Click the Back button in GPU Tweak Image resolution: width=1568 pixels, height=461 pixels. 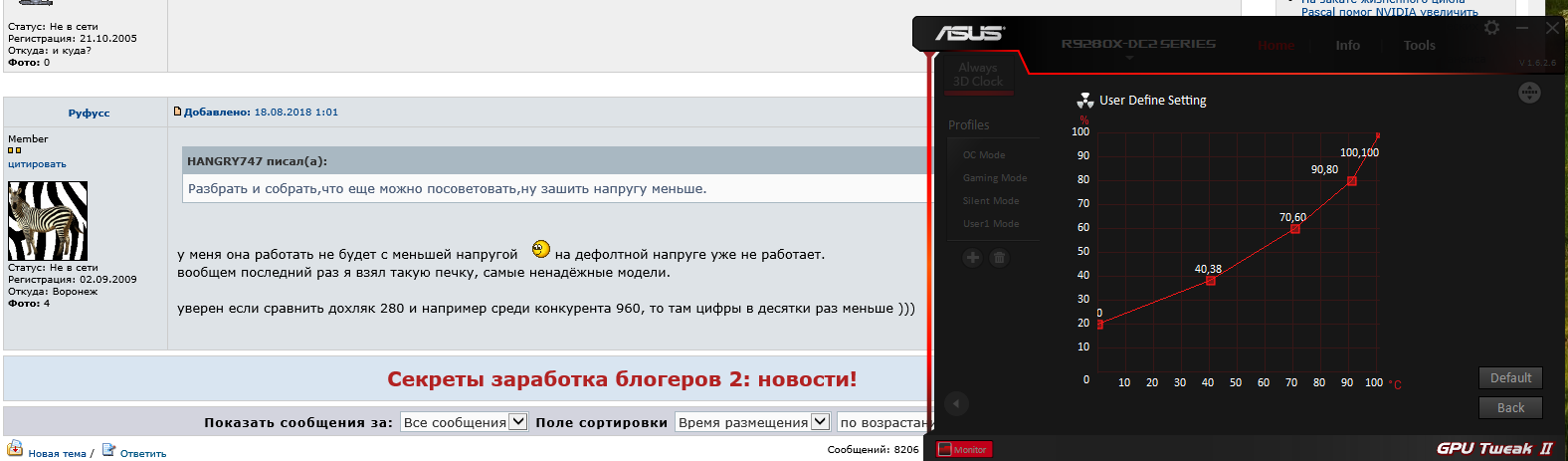point(1510,407)
